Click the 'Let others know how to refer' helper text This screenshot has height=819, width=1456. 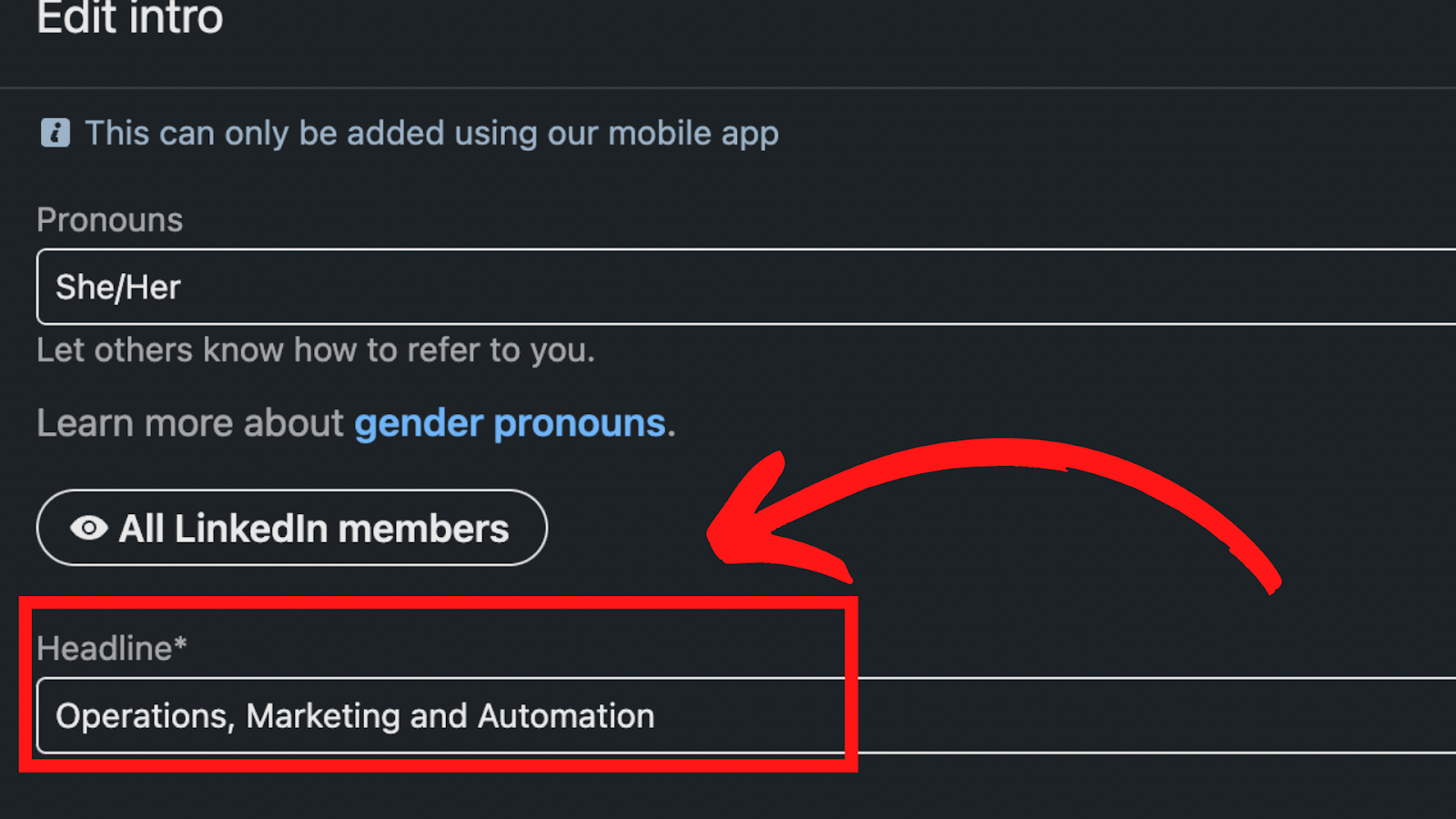(x=316, y=350)
